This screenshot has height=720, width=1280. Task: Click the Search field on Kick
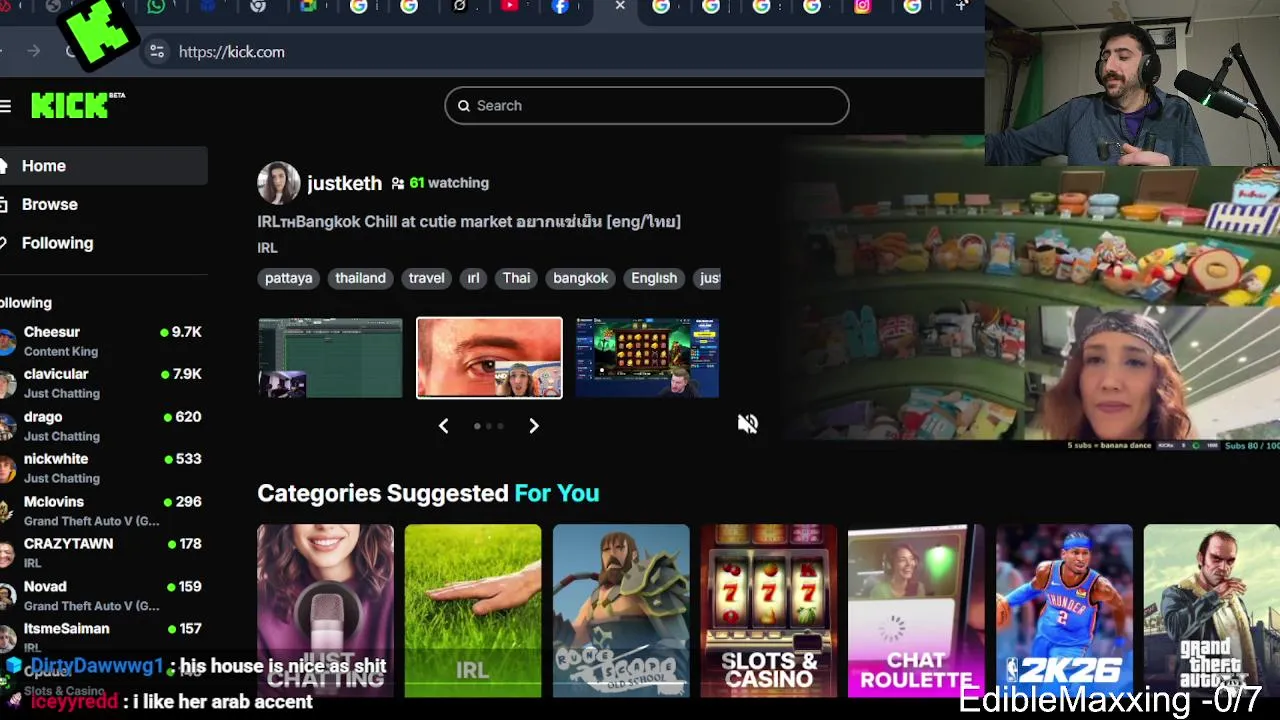[647, 106]
